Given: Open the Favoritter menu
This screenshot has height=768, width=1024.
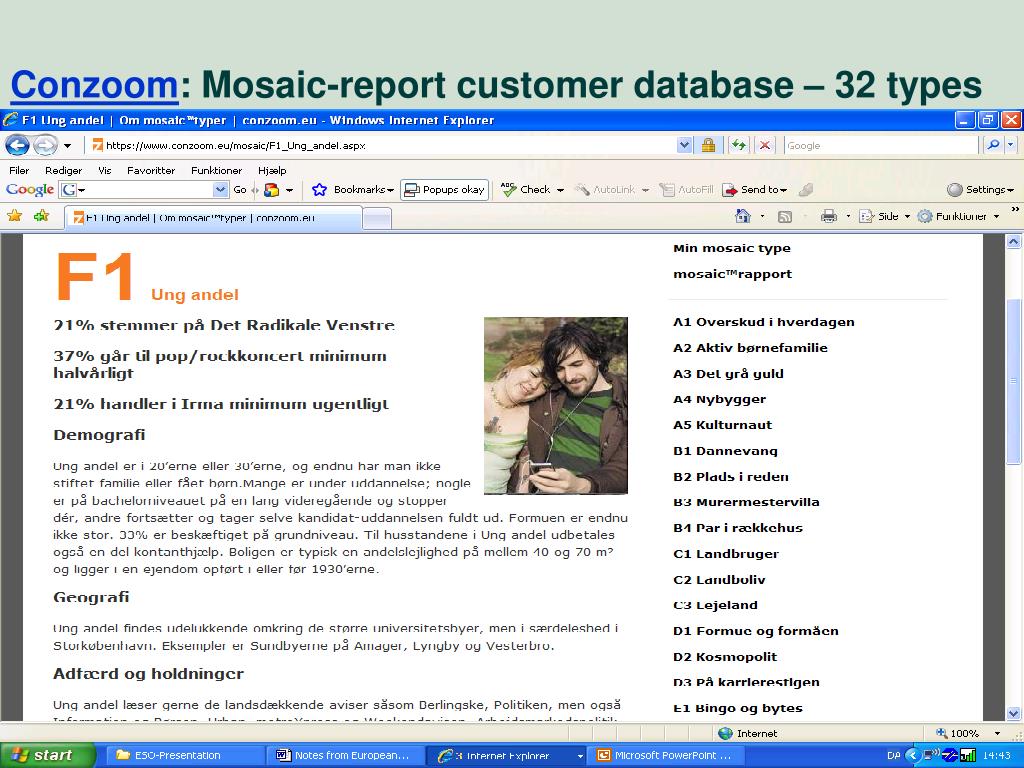Looking at the screenshot, I should (x=151, y=170).
